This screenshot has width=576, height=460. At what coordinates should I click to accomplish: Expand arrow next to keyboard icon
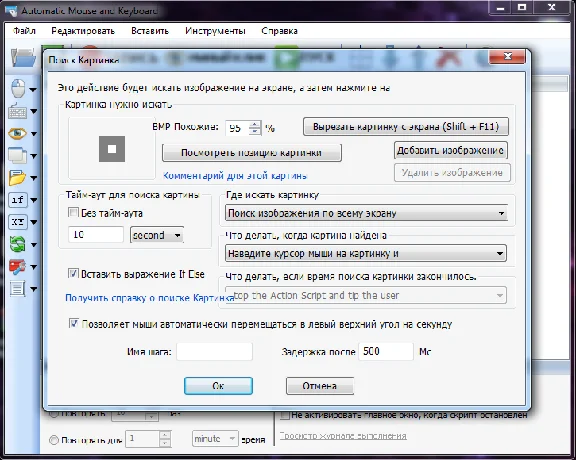tap(33, 111)
